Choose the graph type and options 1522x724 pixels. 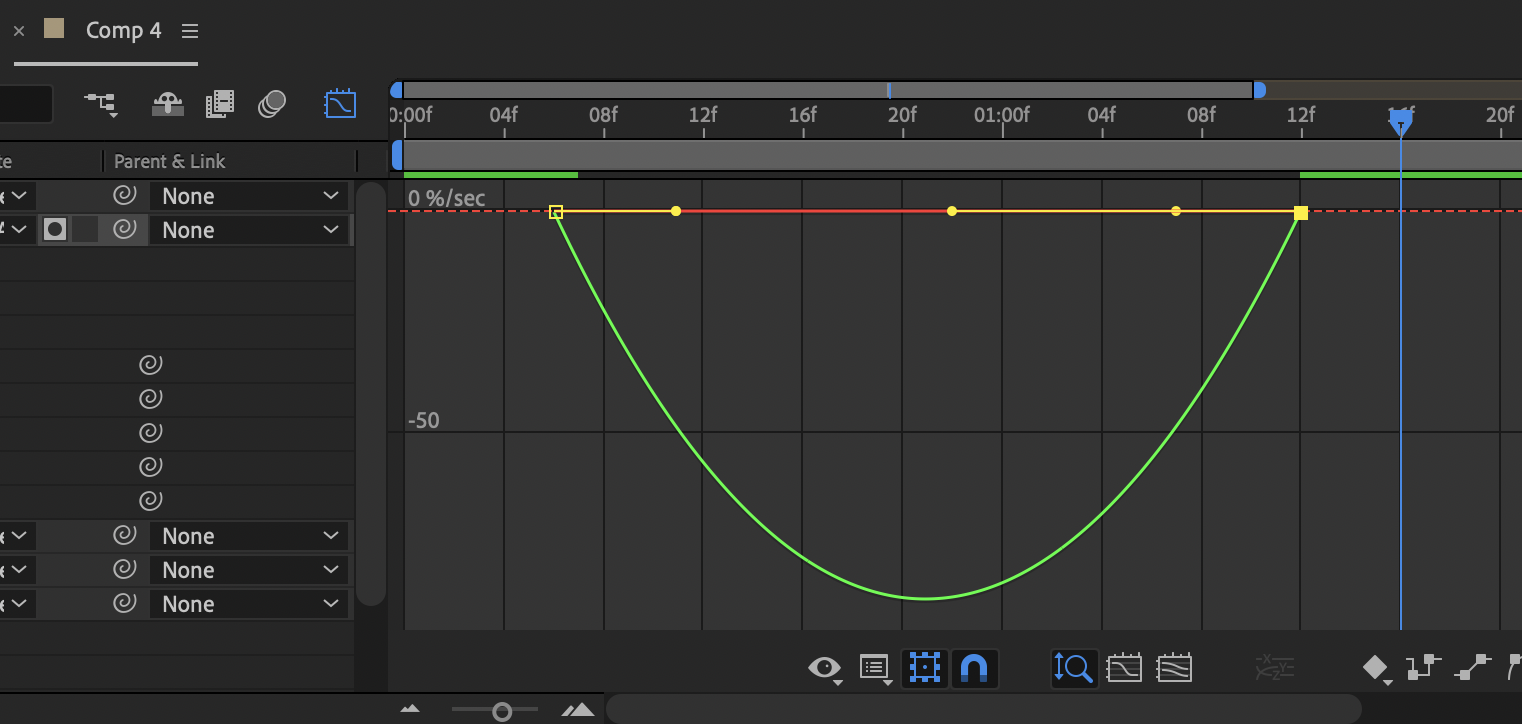[x=875, y=668]
